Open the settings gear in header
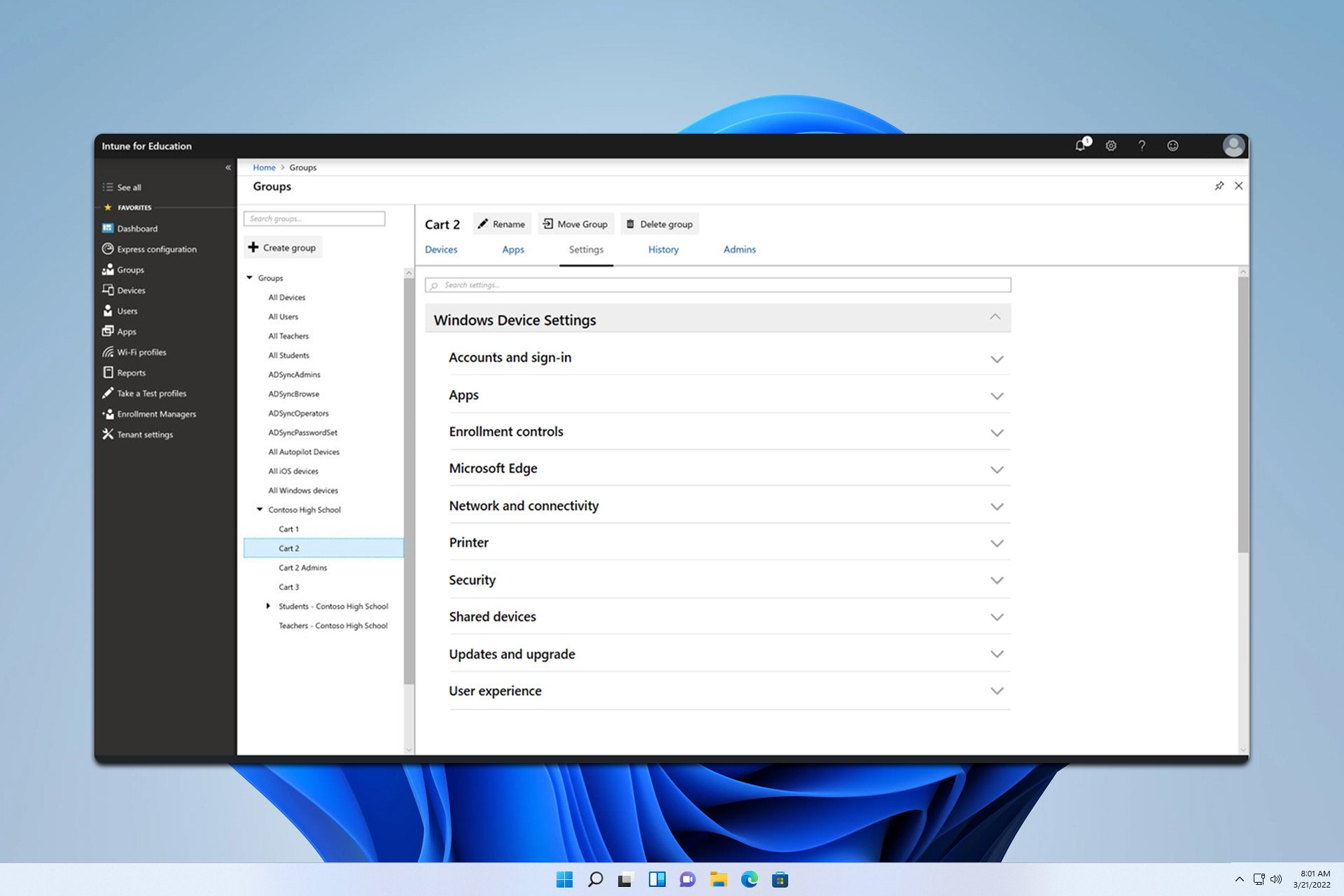Image resolution: width=1344 pixels, height=896 pixels. pos(1111,146)
